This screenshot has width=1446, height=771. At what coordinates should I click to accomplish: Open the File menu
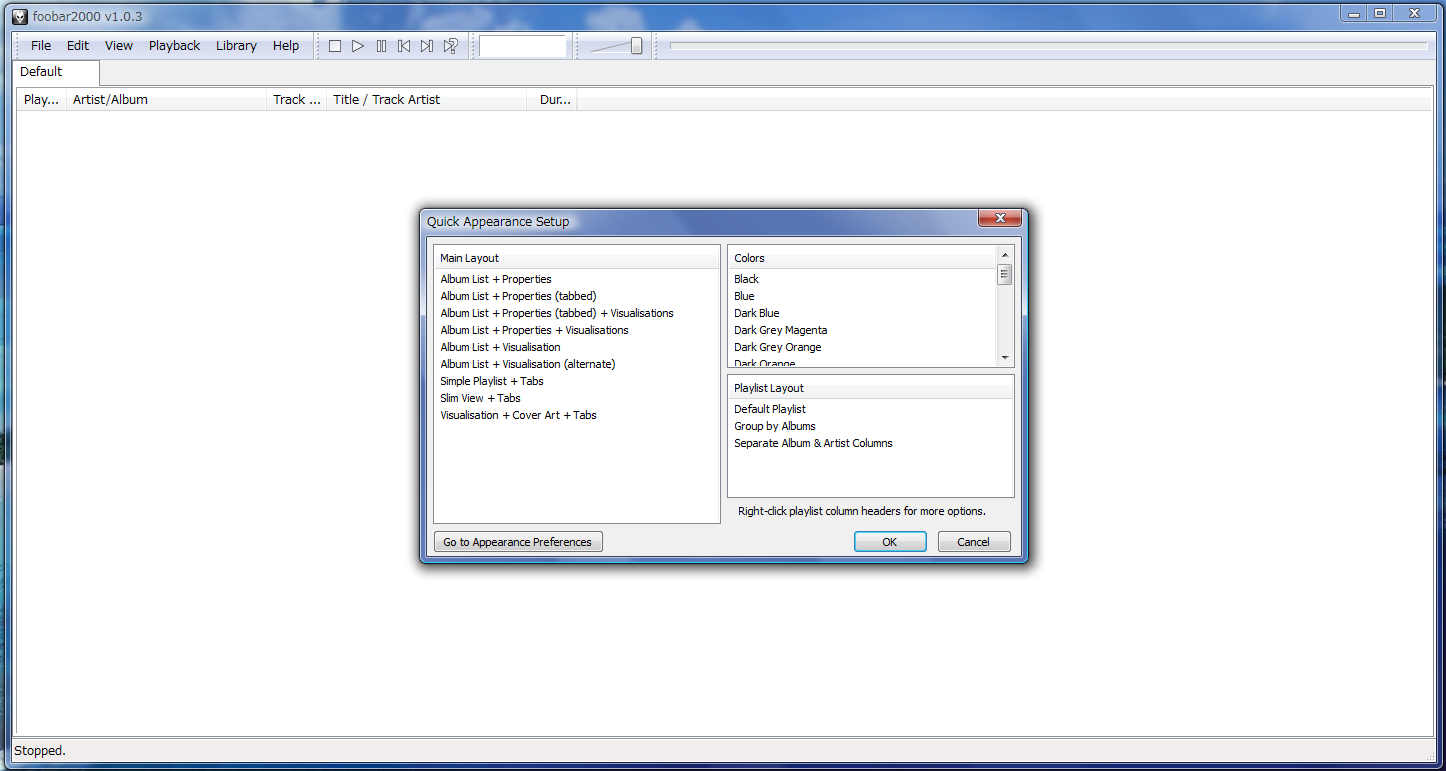click(x=41, y=46)
